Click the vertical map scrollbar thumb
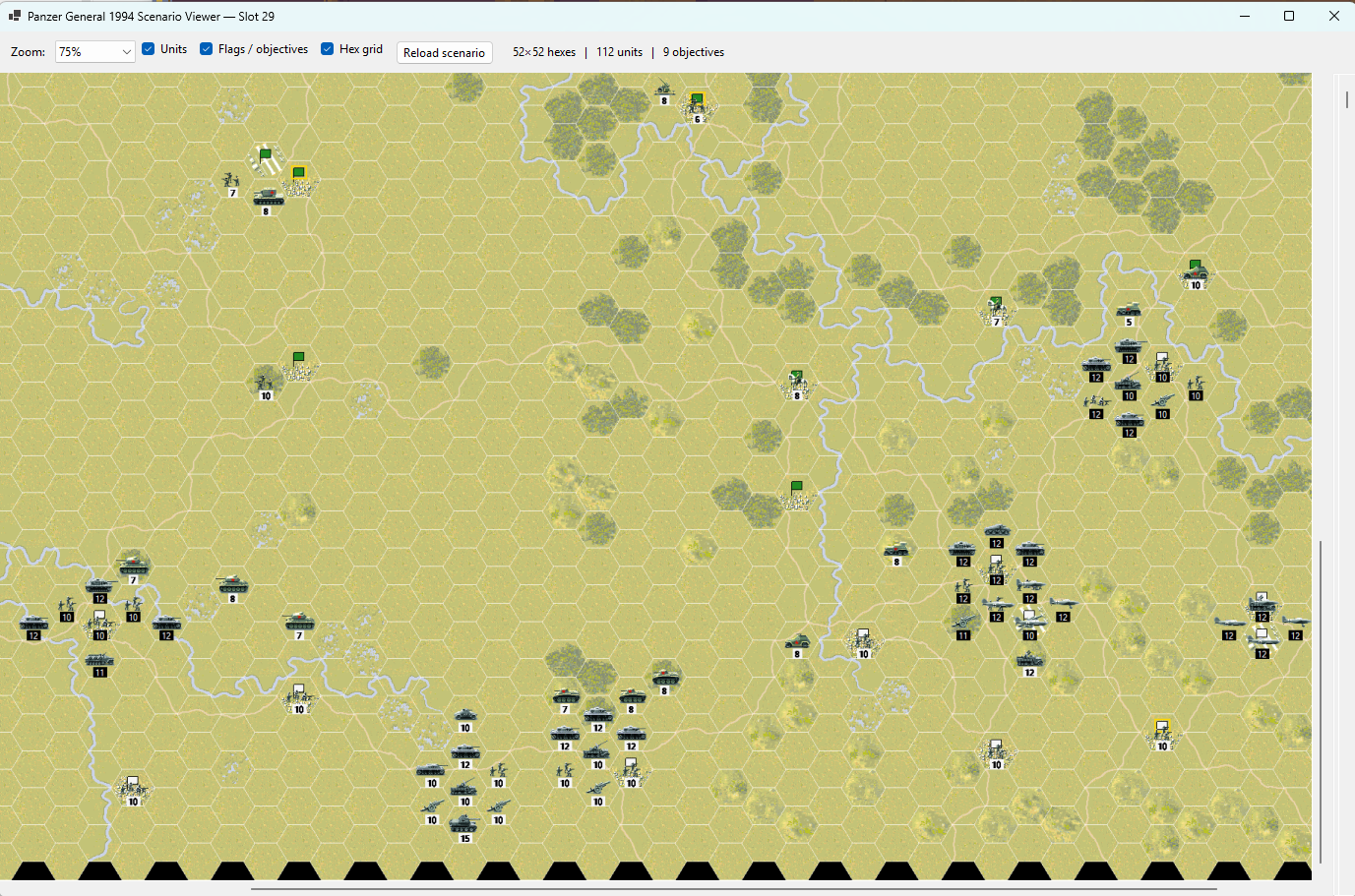This screenshot has width=1355, height=896. (1320, 702)
